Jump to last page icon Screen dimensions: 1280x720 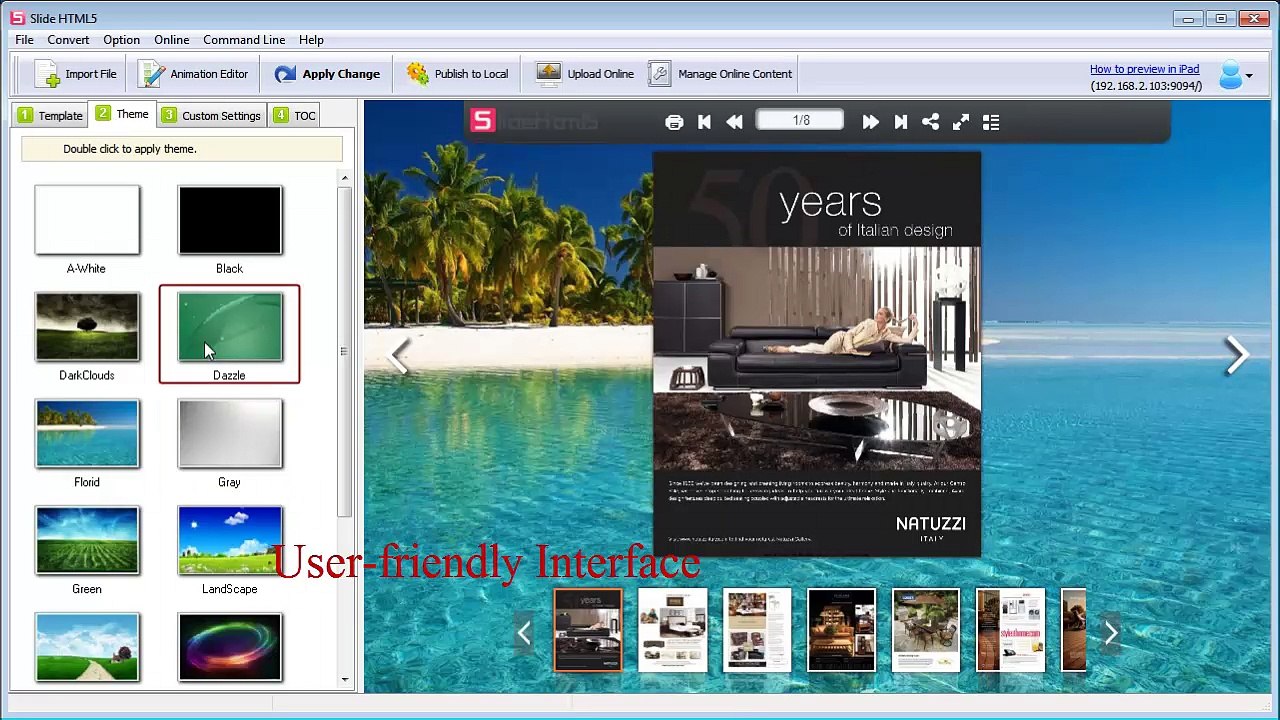point(900,122)
